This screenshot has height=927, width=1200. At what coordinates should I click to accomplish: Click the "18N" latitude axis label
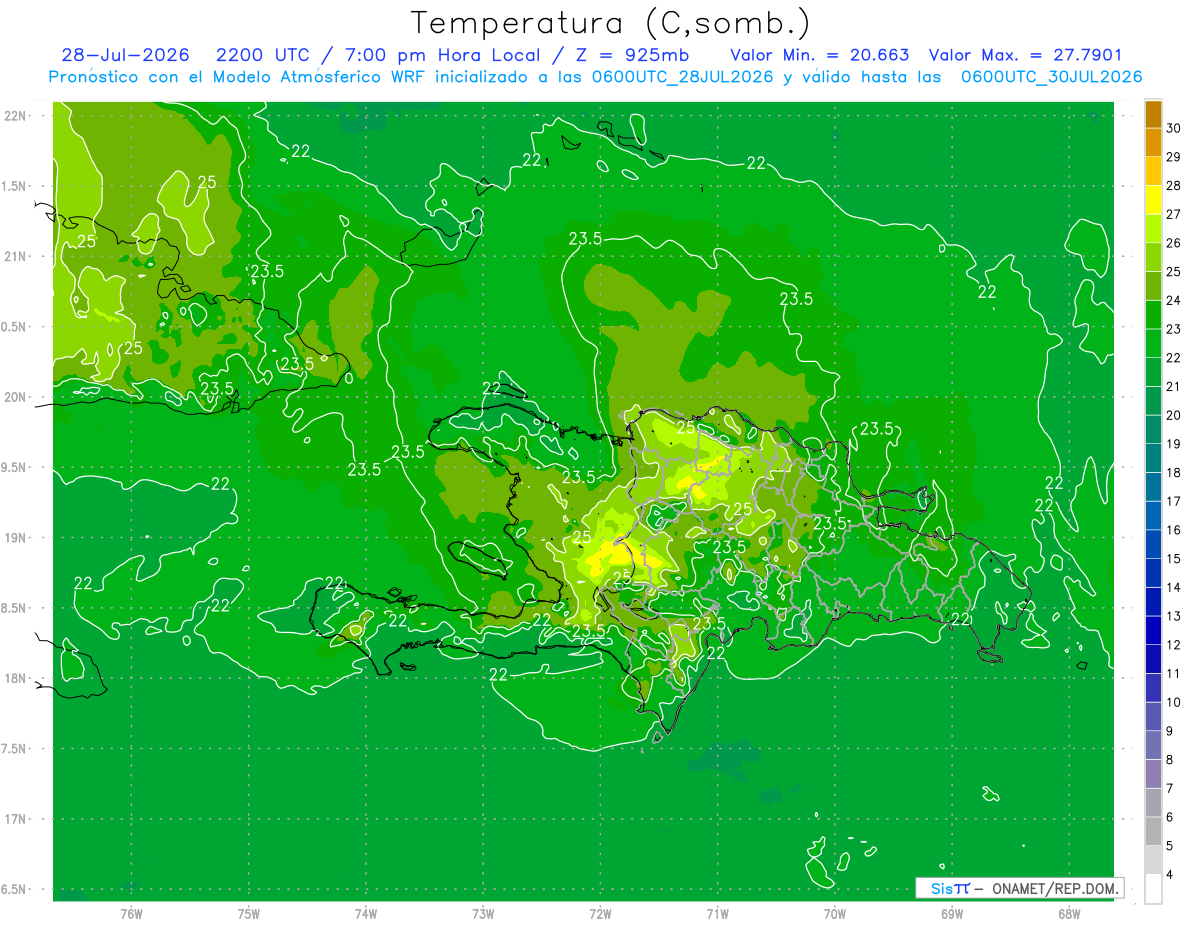[x=15, y=678]
